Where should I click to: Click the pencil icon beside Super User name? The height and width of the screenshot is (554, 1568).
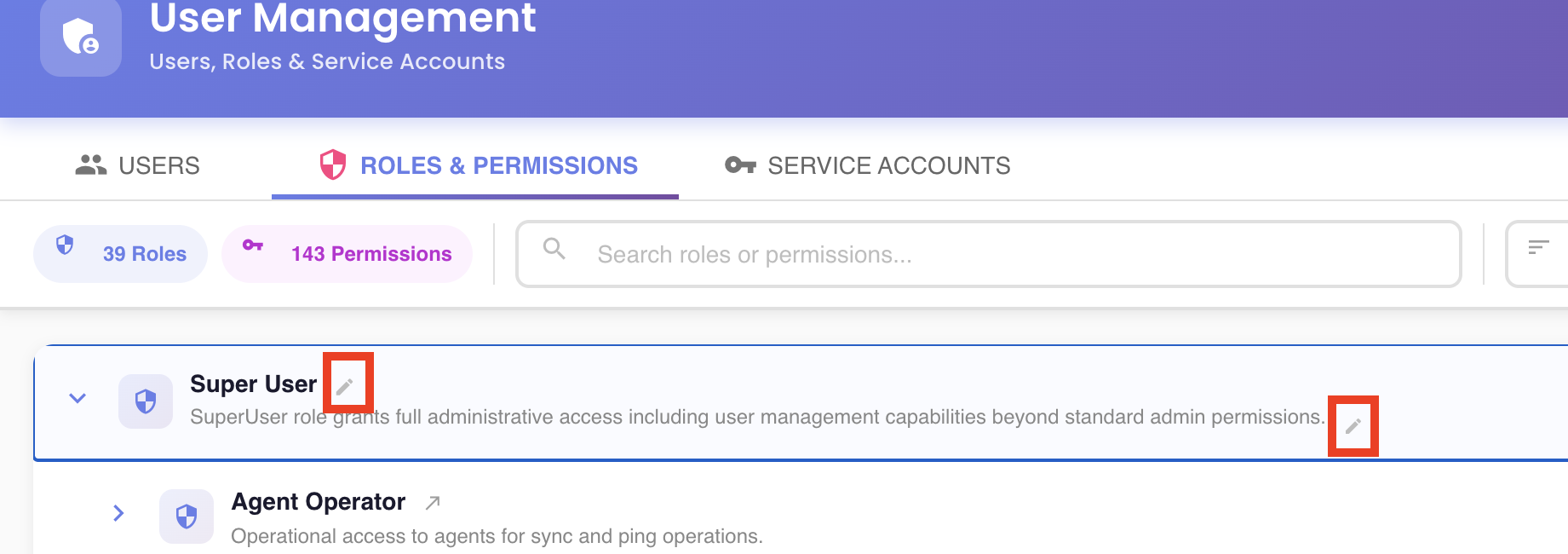point(345,387)
